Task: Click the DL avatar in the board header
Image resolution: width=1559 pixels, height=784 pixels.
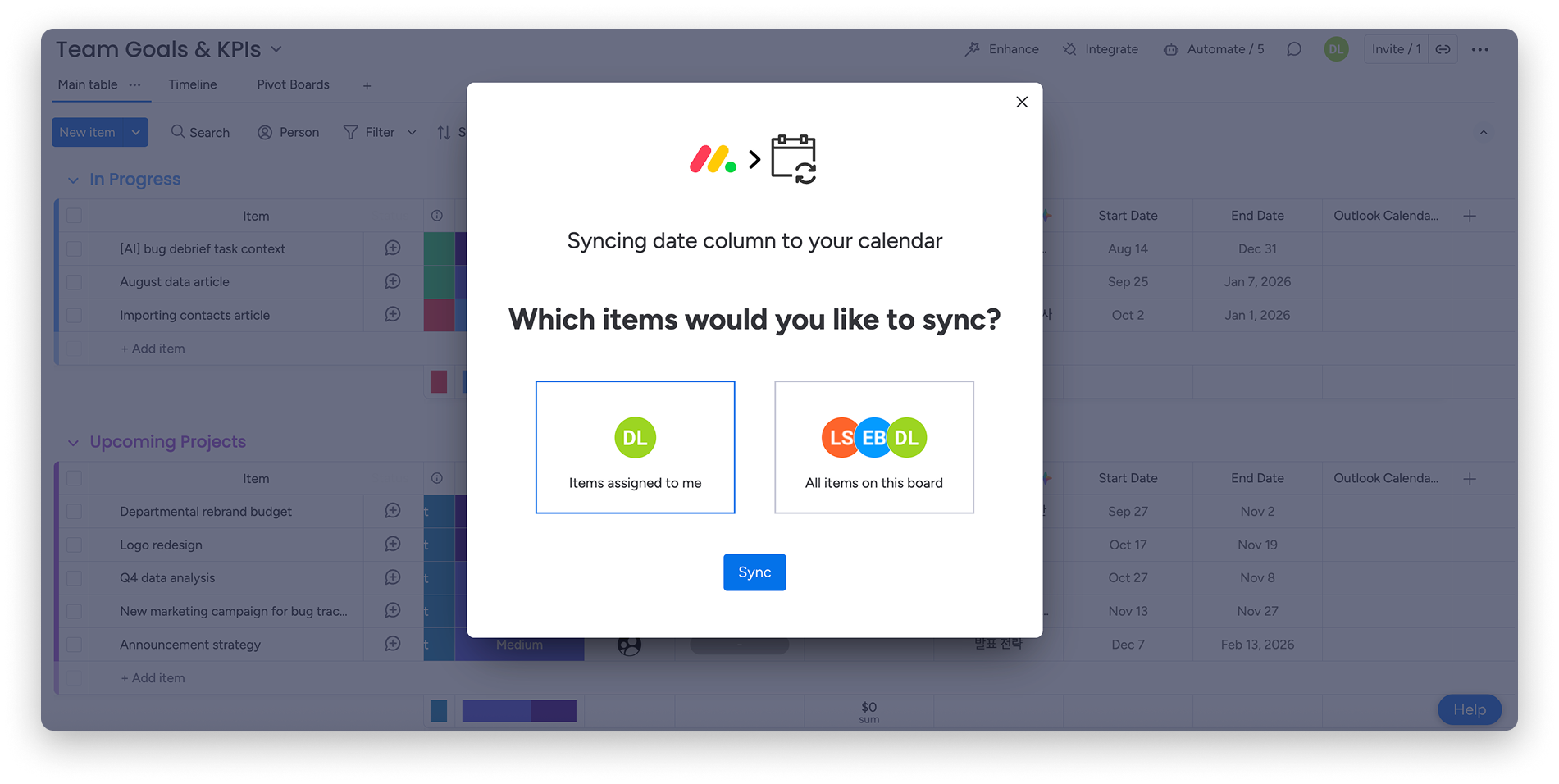Action: click(x=1336, y=49)
